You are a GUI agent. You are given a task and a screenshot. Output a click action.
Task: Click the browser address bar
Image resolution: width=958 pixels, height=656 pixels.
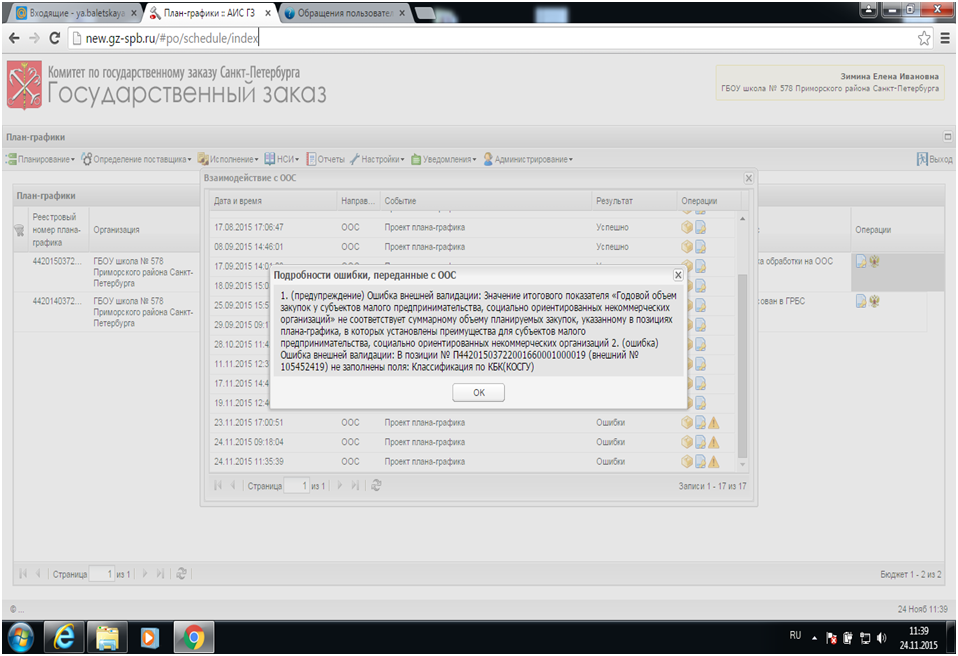[489, 38]
